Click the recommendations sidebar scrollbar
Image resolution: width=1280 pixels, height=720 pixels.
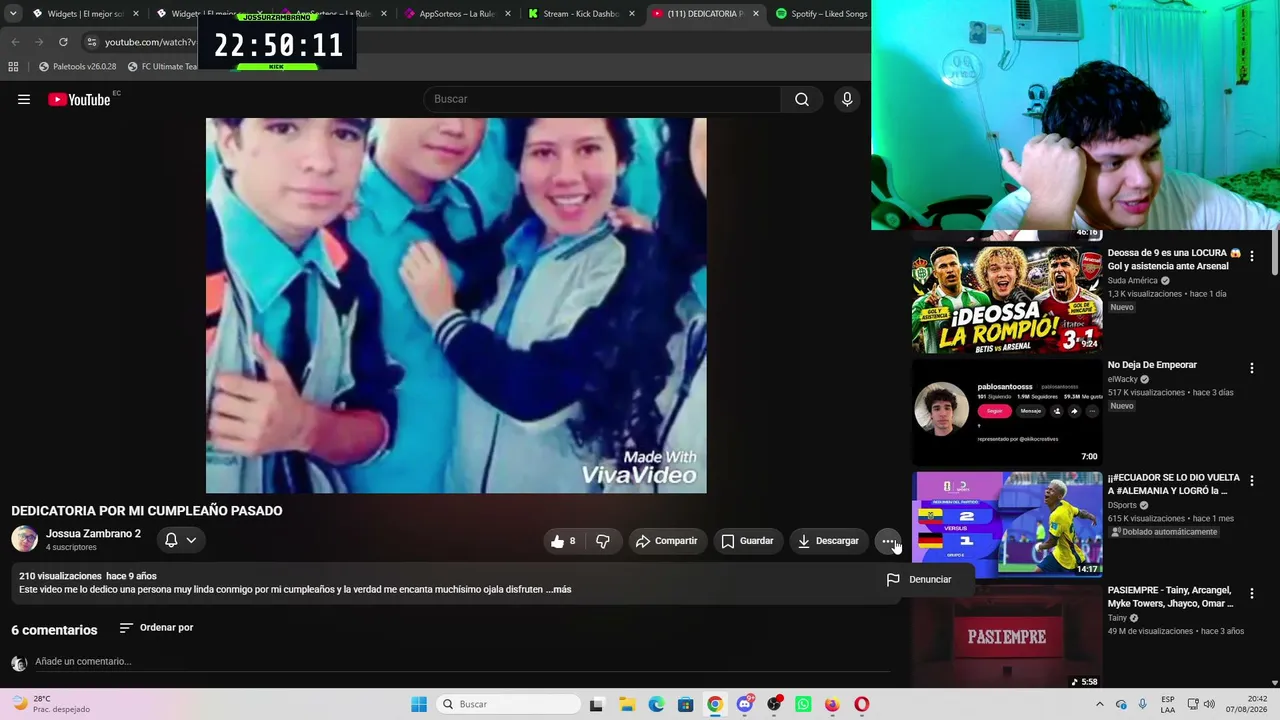(x=1275, y=252)
